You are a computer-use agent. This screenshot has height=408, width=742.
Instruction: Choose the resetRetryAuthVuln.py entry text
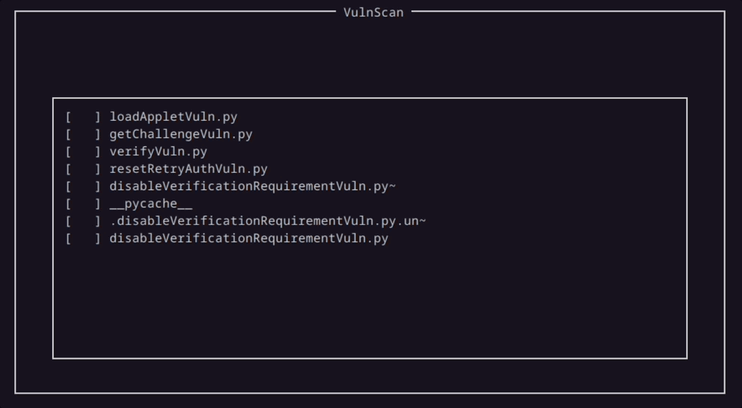point(188,169)
